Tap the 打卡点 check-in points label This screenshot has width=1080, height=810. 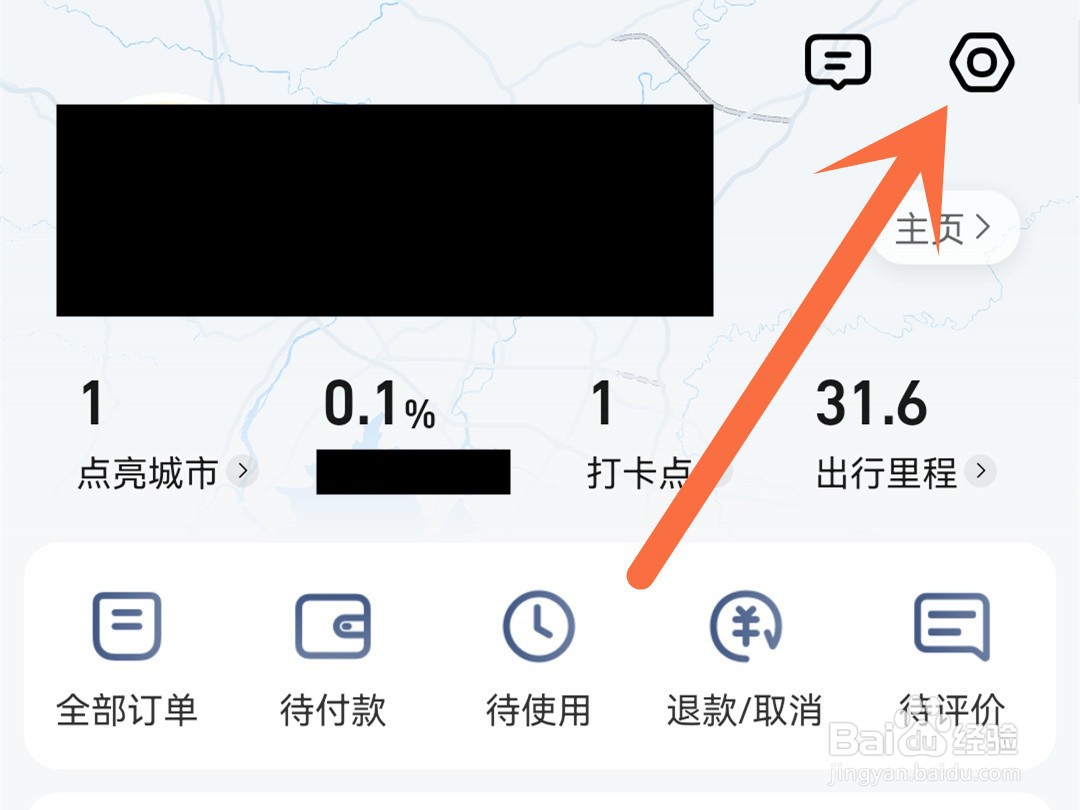[x=639, y=474]
